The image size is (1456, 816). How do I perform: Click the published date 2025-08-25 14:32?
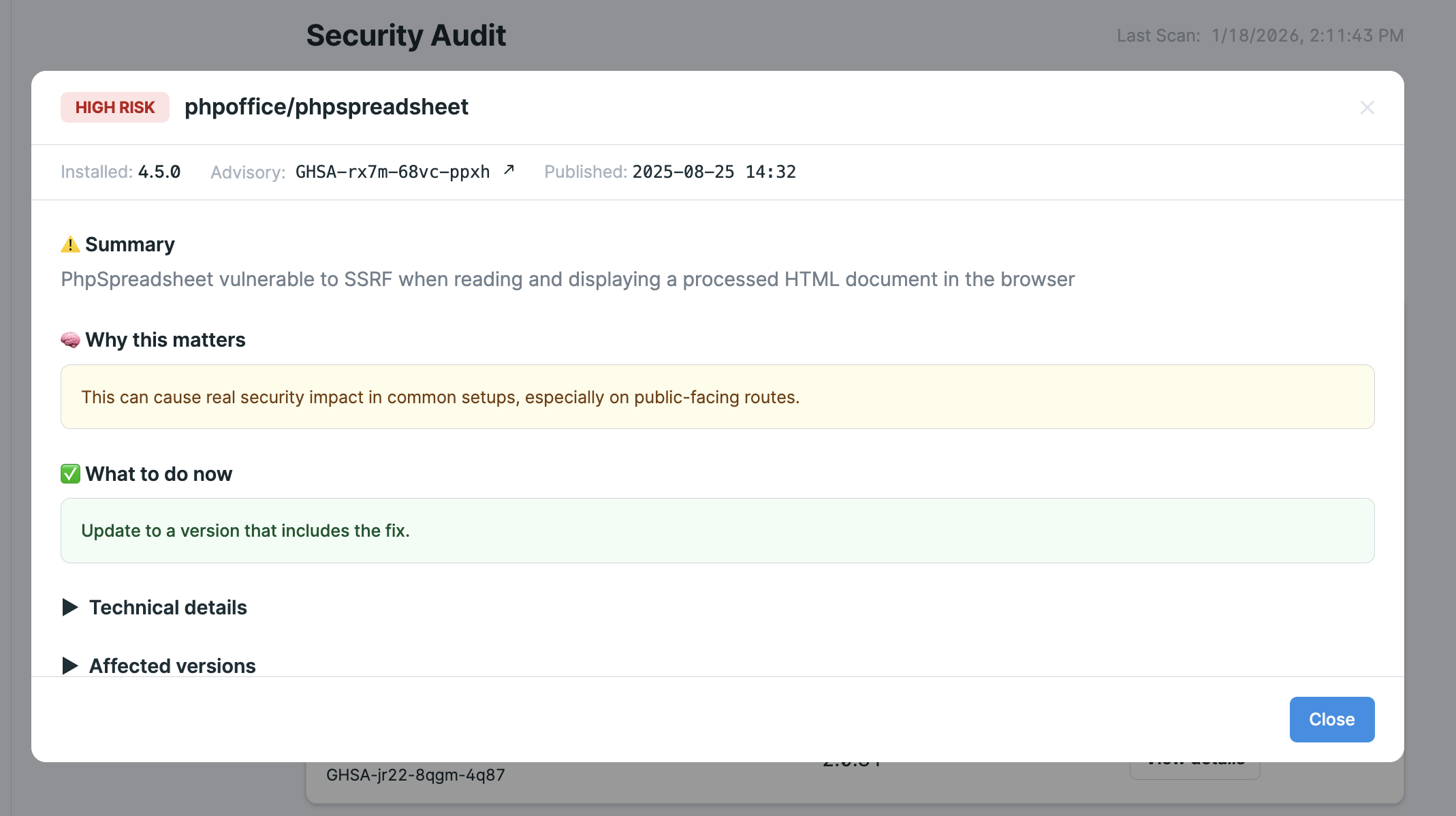pos(714,172)
